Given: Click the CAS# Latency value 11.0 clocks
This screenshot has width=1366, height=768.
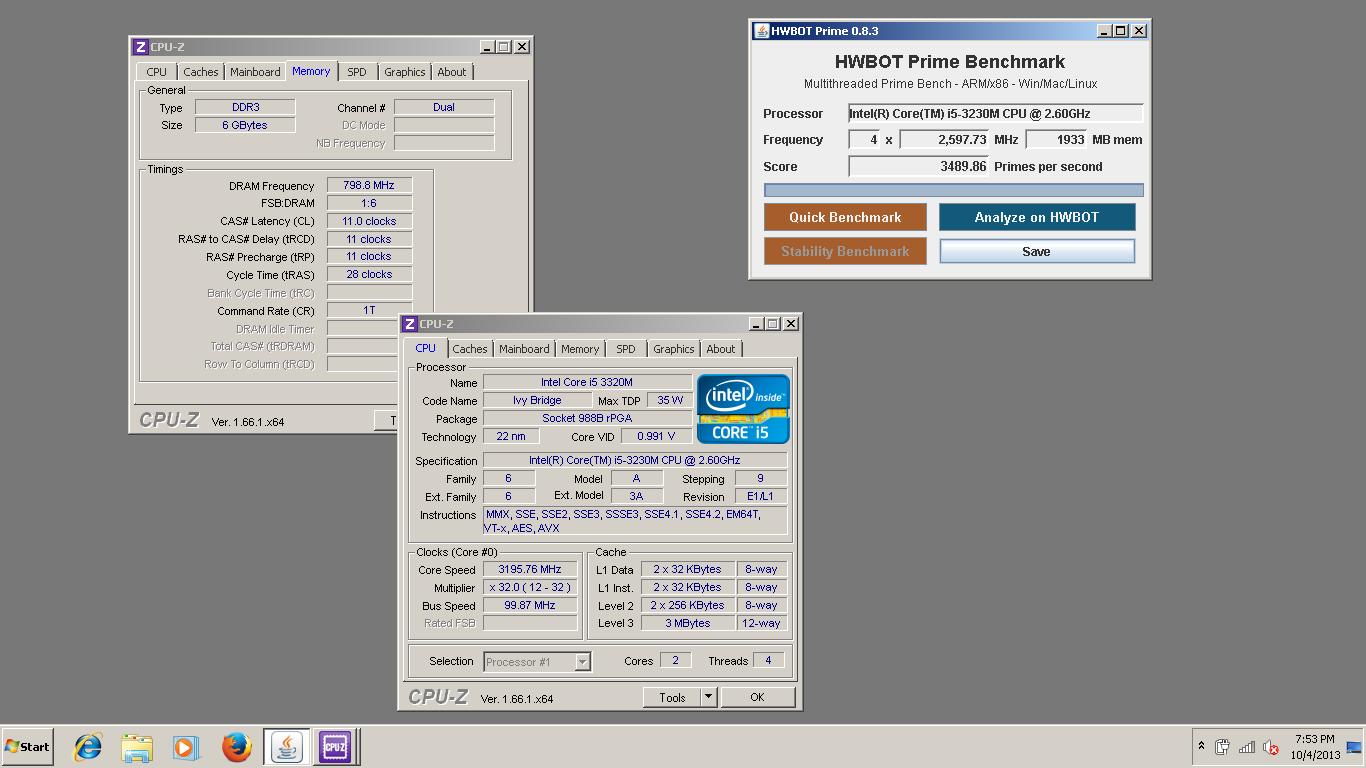Looking at the screenshot, I should pyautogui.click(x=369, y=221).
